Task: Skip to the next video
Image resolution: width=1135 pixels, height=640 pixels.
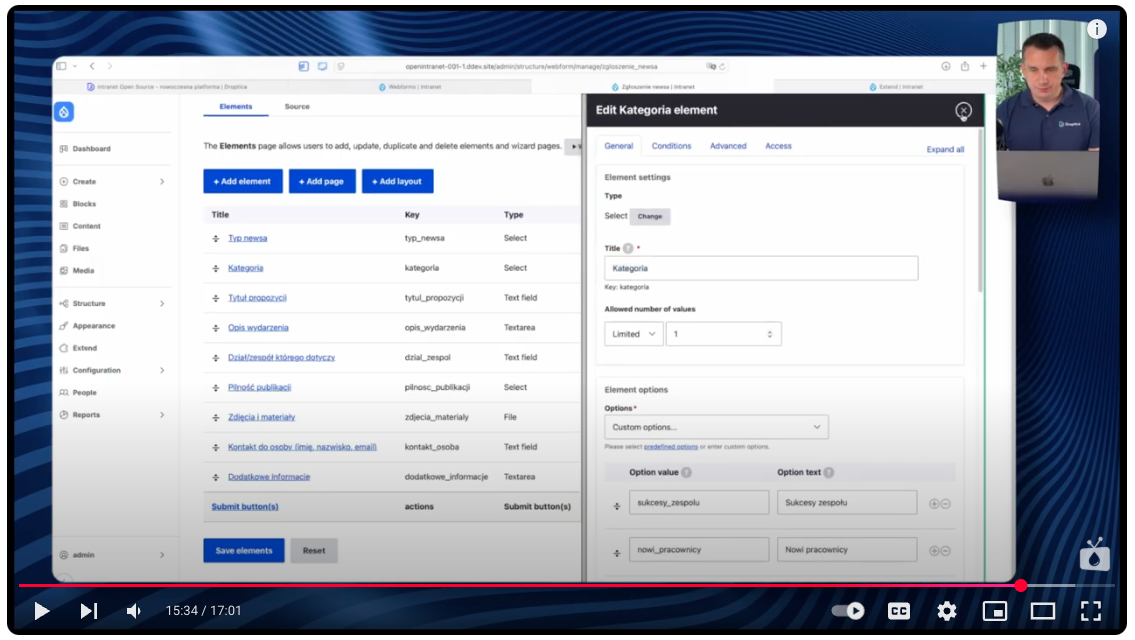Action: click(x=88, y=611)
